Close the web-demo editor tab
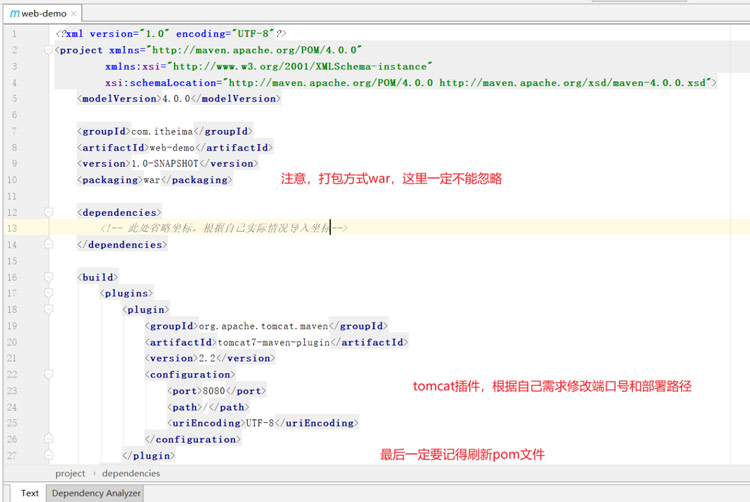This screenshot has width=750, height=502. pyautogui.click(x=74, y=14)
